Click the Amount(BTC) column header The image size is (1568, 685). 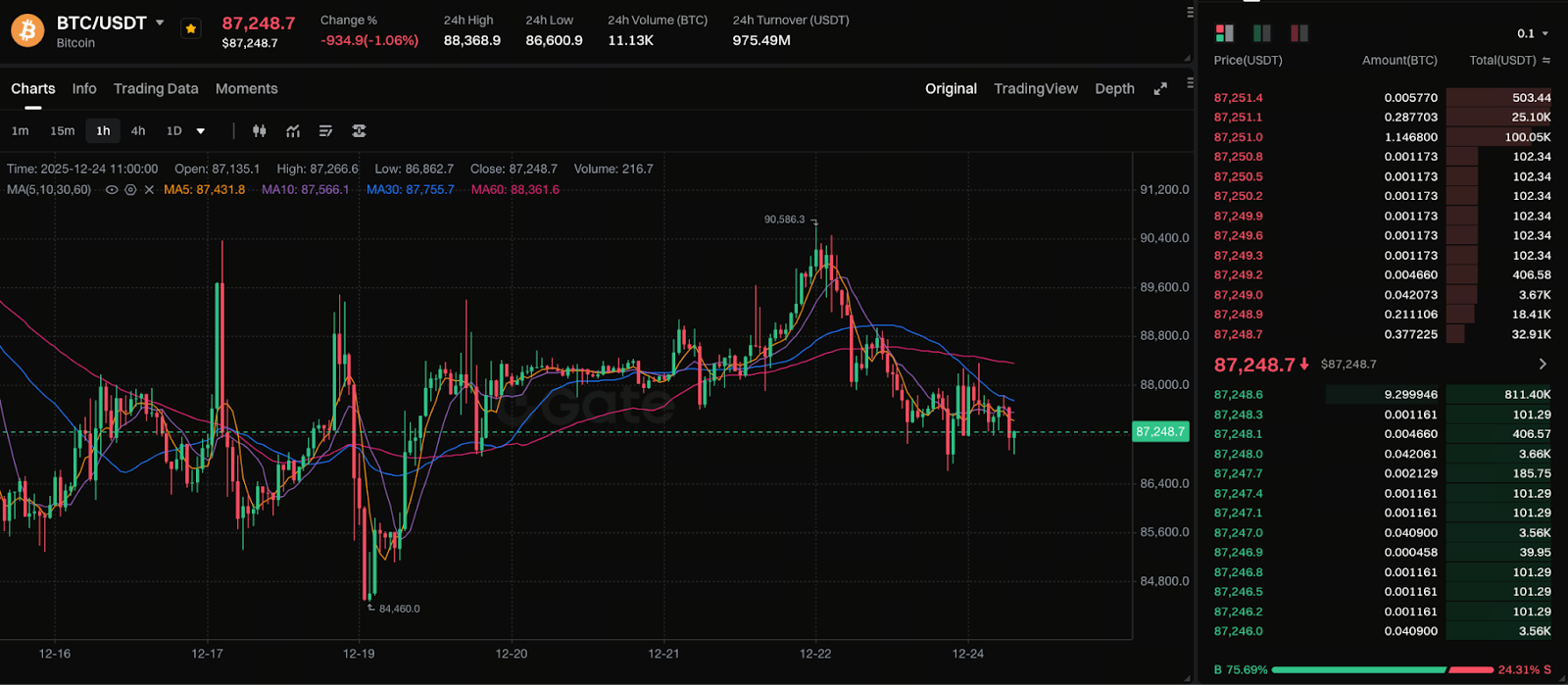(x=1399, y=61)
